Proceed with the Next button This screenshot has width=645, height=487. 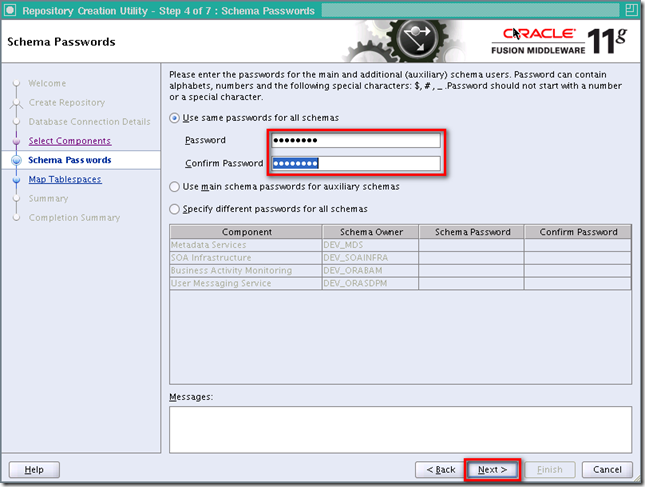tap(492, 469)
